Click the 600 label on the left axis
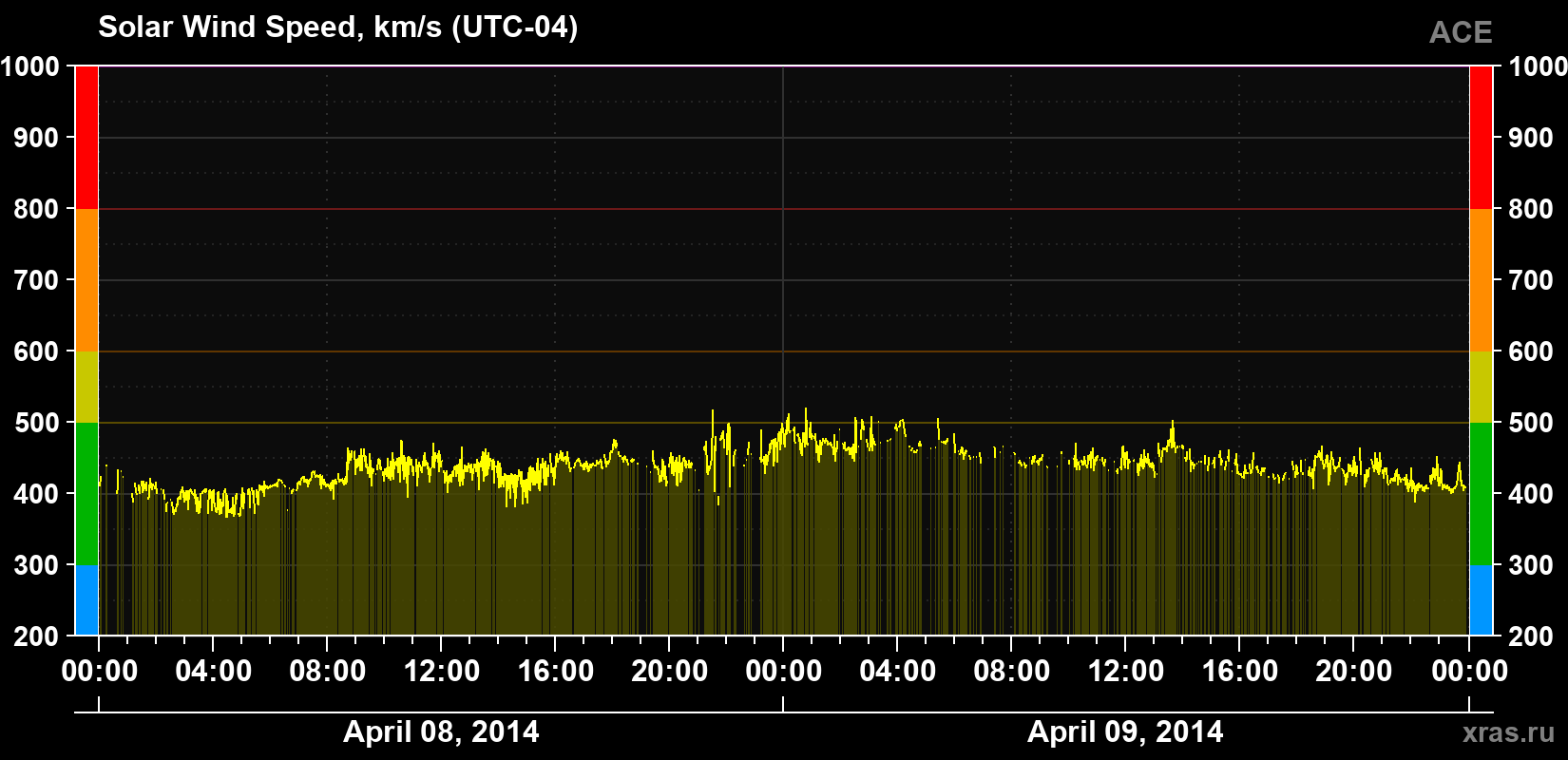The height and width of the screenshot is (760, 1568). (x=36, y=351)
